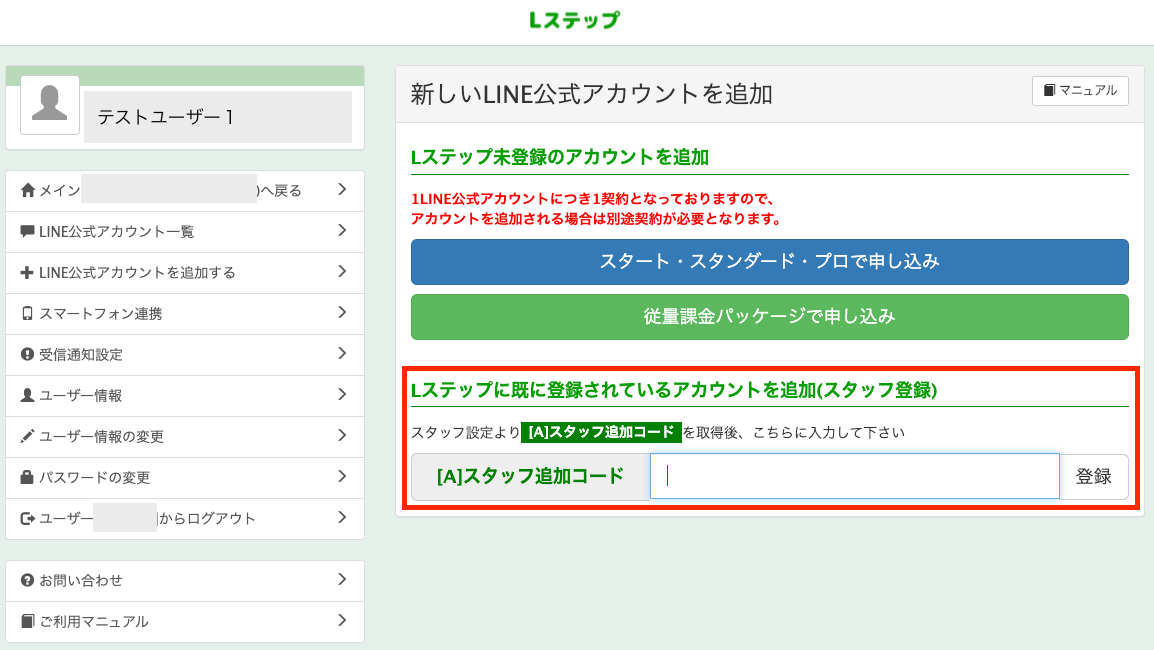This screenshot has height=650, width=1154.
Task: Click the user avatar image
Action: [x=50, y=105]
